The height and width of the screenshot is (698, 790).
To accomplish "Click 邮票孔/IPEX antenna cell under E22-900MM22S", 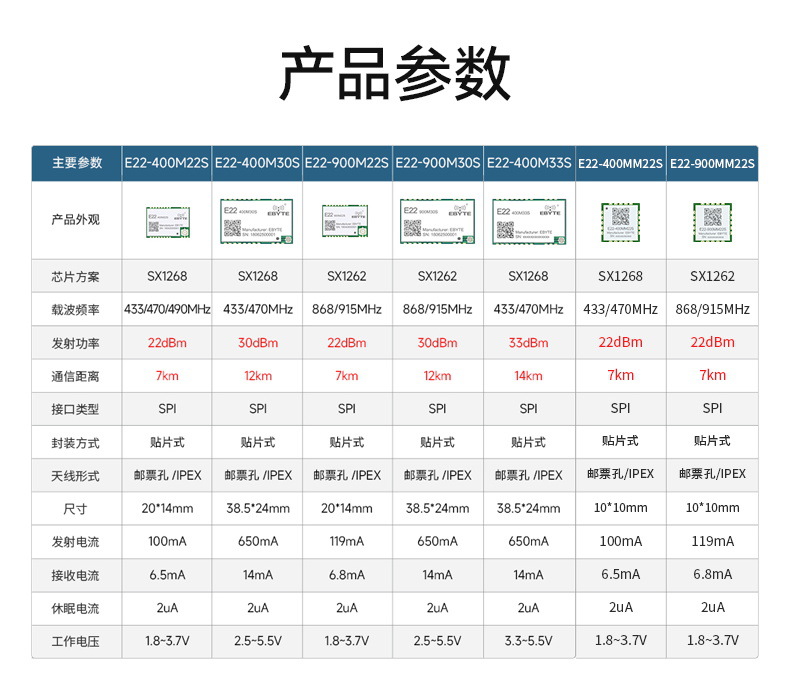I will click(712, 474).
